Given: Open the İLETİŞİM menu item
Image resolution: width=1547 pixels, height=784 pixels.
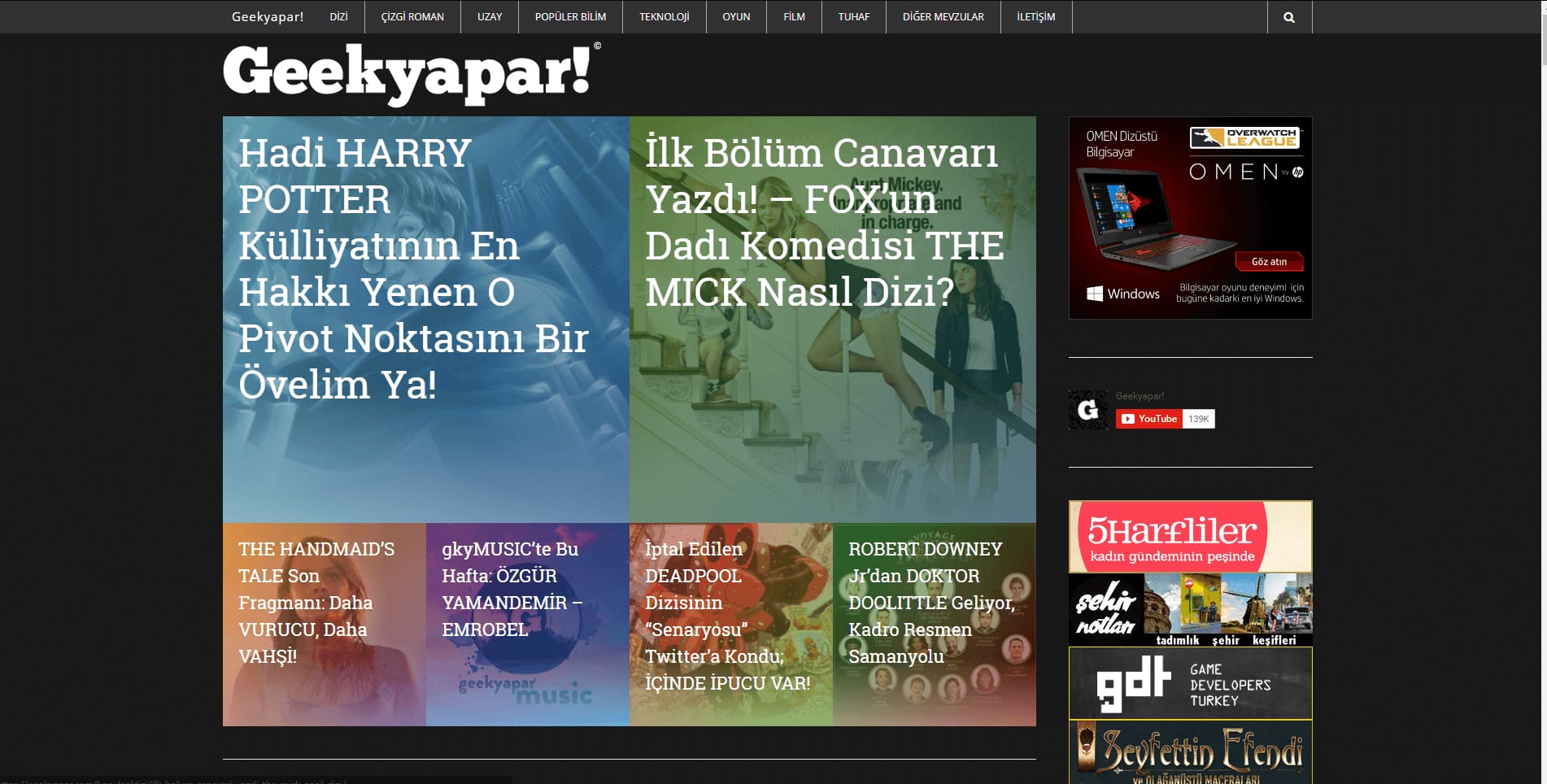Looking at the screenshot, I should (1036, 17).
